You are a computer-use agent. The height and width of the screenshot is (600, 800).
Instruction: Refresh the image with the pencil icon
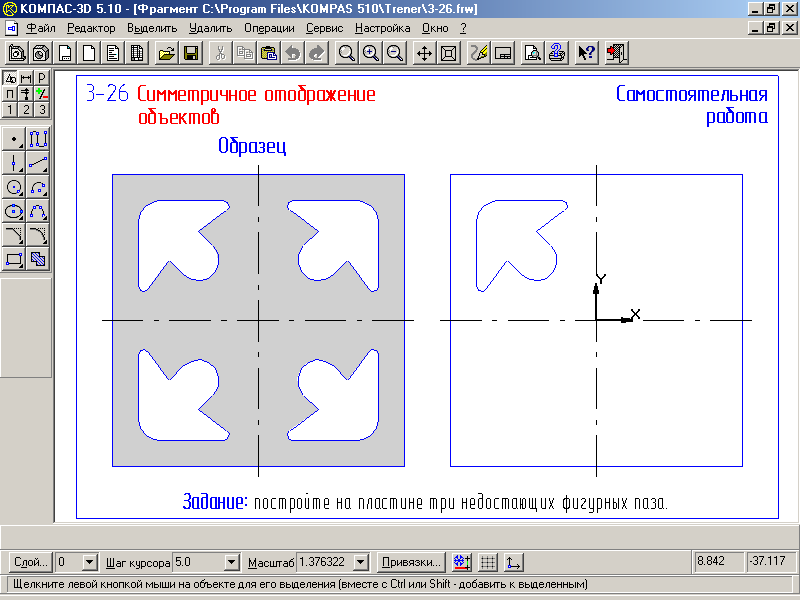[478, 53]
